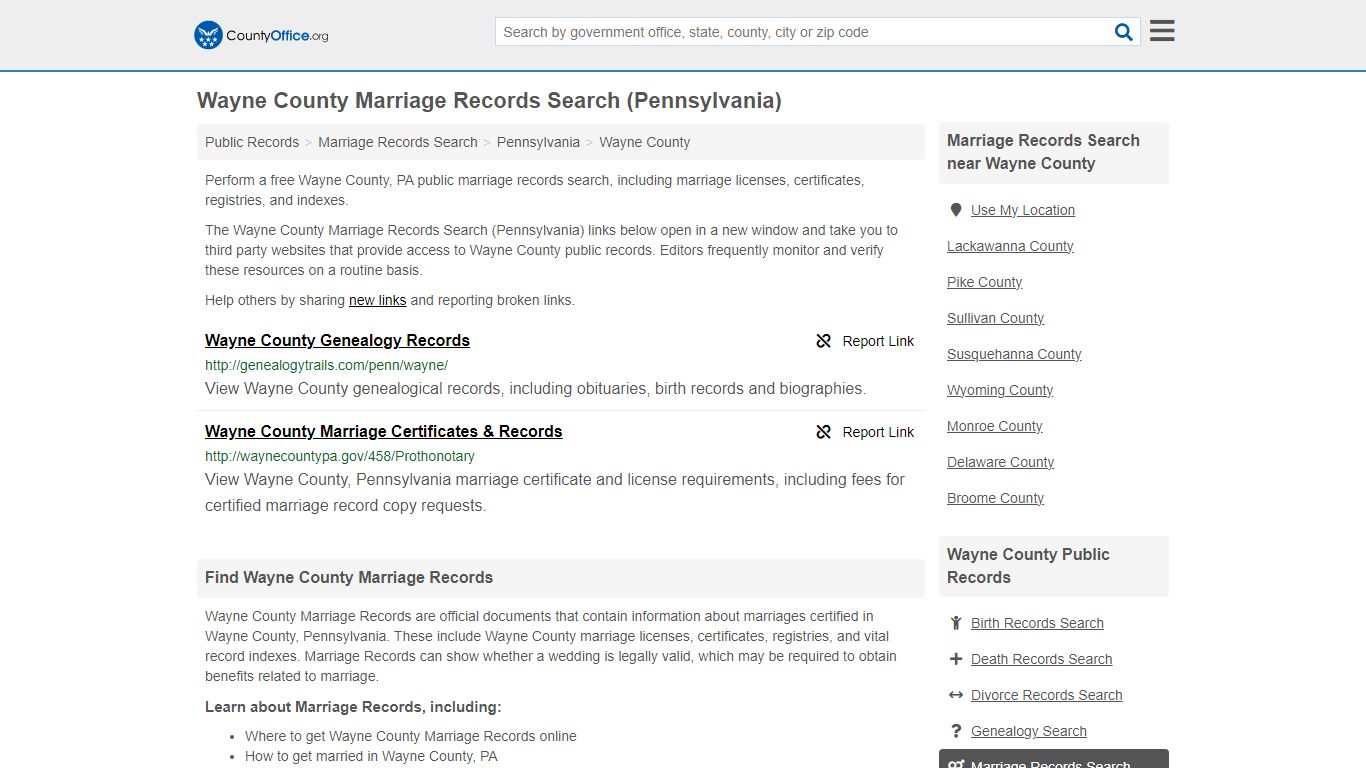Click broken link icon beside Marriage Certificates
This screenshot has width=1366, height=768.
click(824, 432)
